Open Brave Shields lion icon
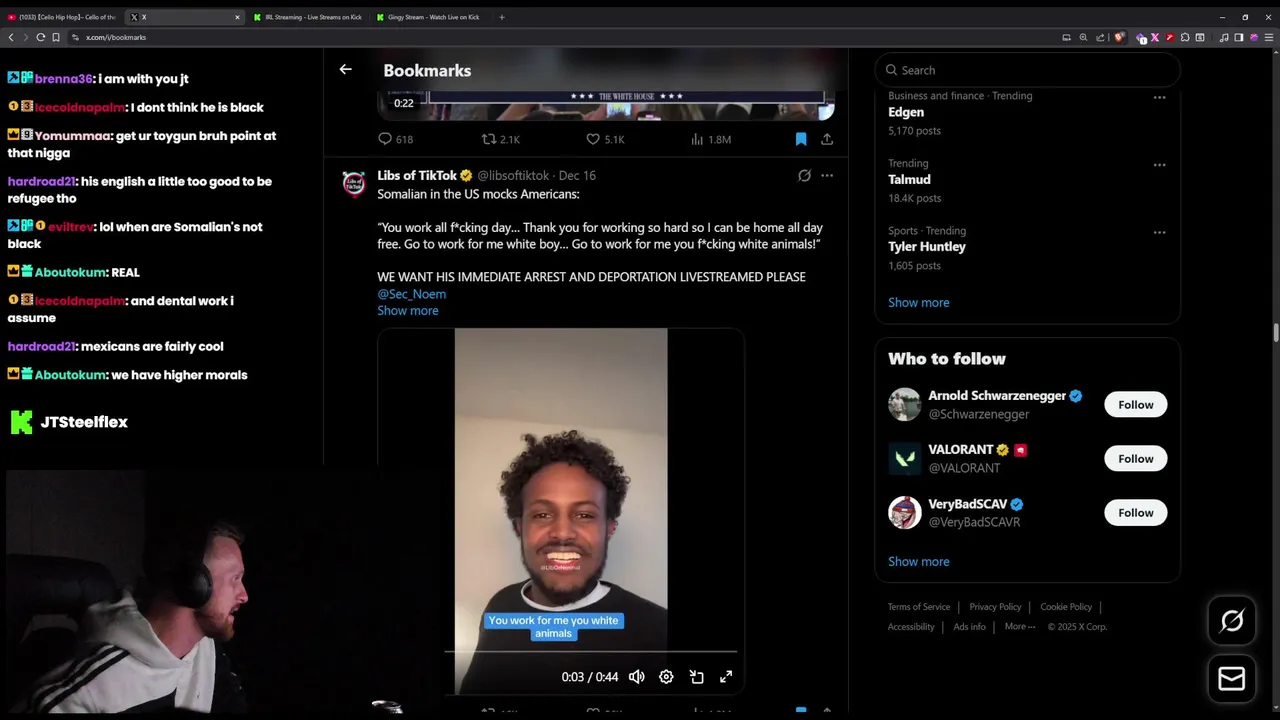 1119,37
